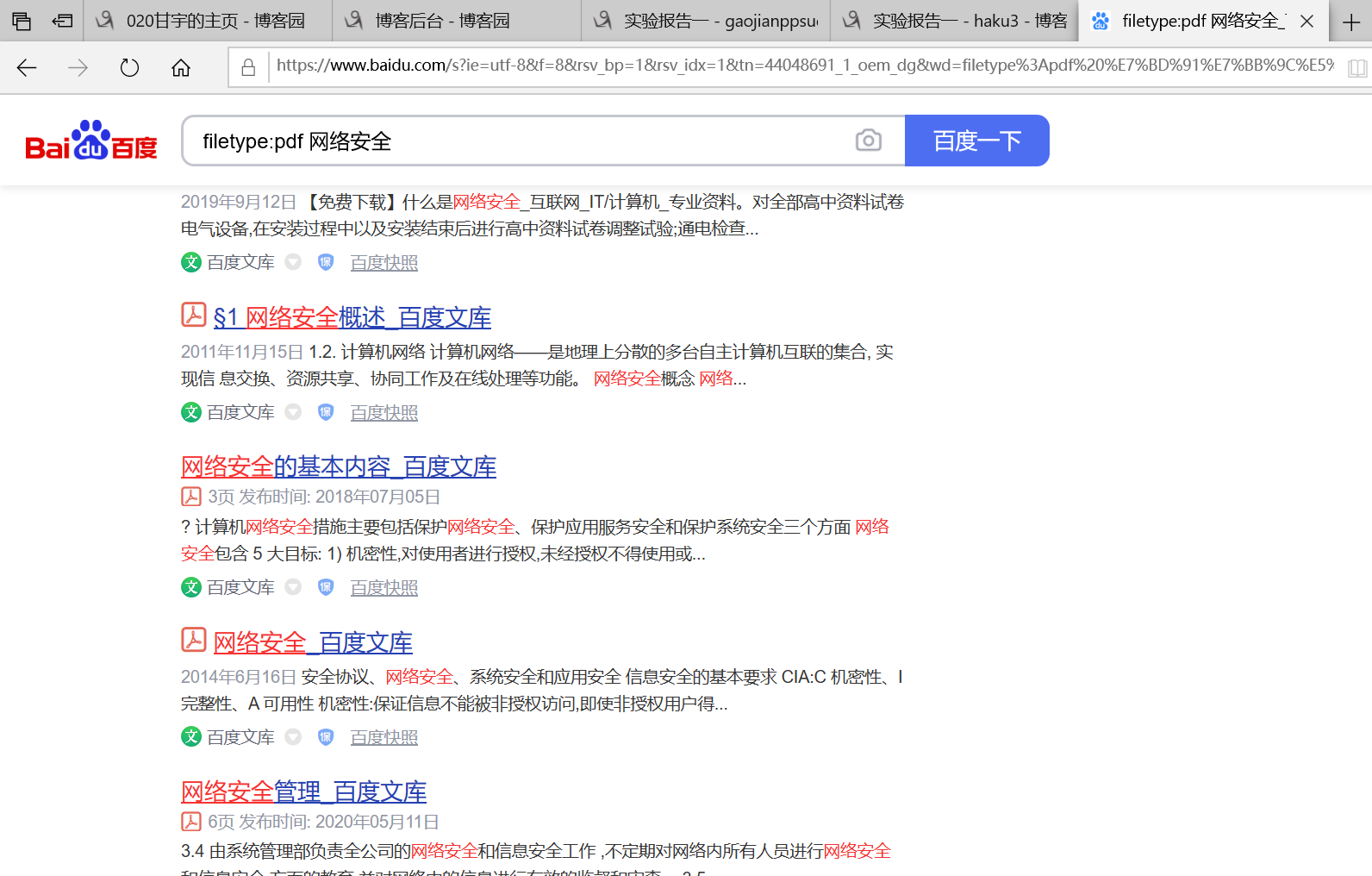Click the PDF icon beside 网络安全_百度文库 title
The height and width of the screenshot is (876, 1372).
pyautogui.click(x=193, y=640)
